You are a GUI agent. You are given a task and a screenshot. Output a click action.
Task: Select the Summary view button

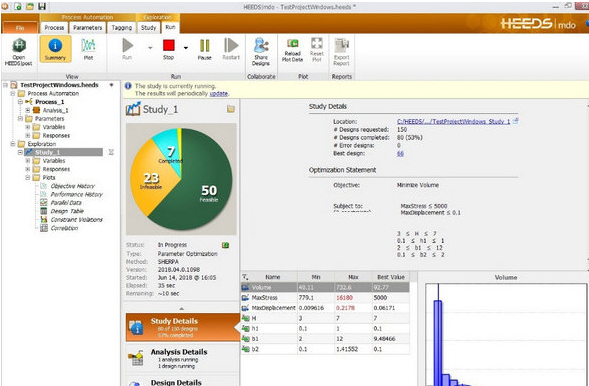(55, 49)
